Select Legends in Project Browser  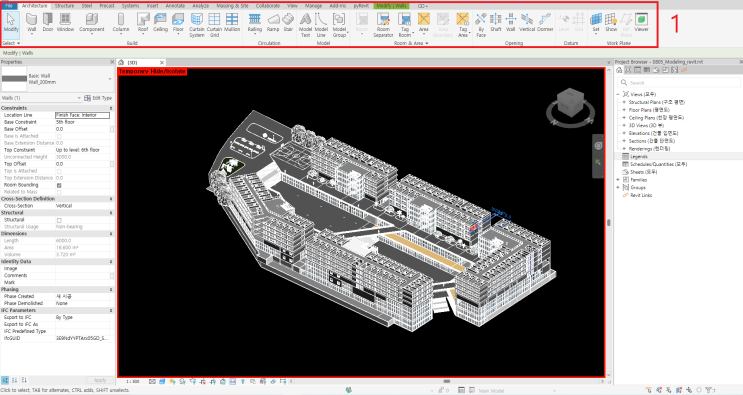point(638,156)
